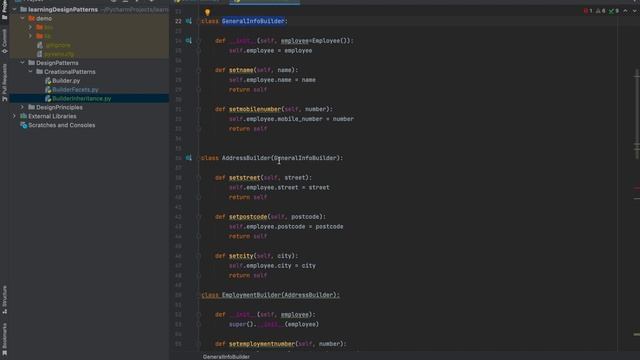Viewport: 640px width, 360px height.
Task: Click the yellow lightbulb intention icon
Action: (x=207, y=13)
